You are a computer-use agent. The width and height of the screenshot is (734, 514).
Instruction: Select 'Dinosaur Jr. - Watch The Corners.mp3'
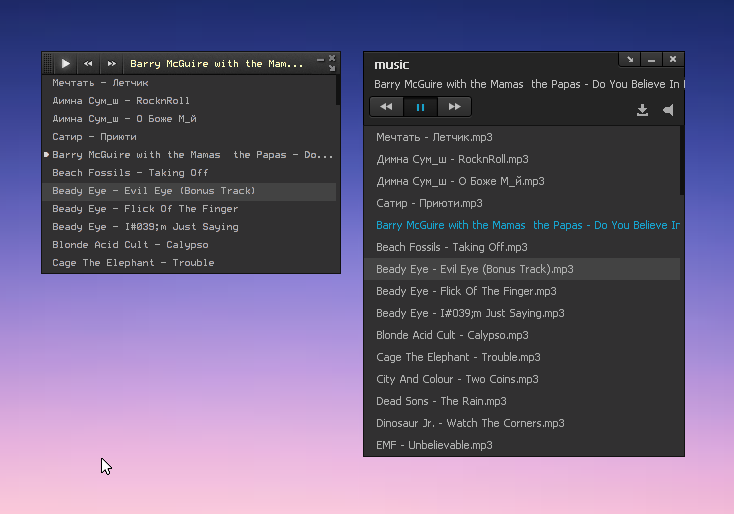tap(522, 423)
